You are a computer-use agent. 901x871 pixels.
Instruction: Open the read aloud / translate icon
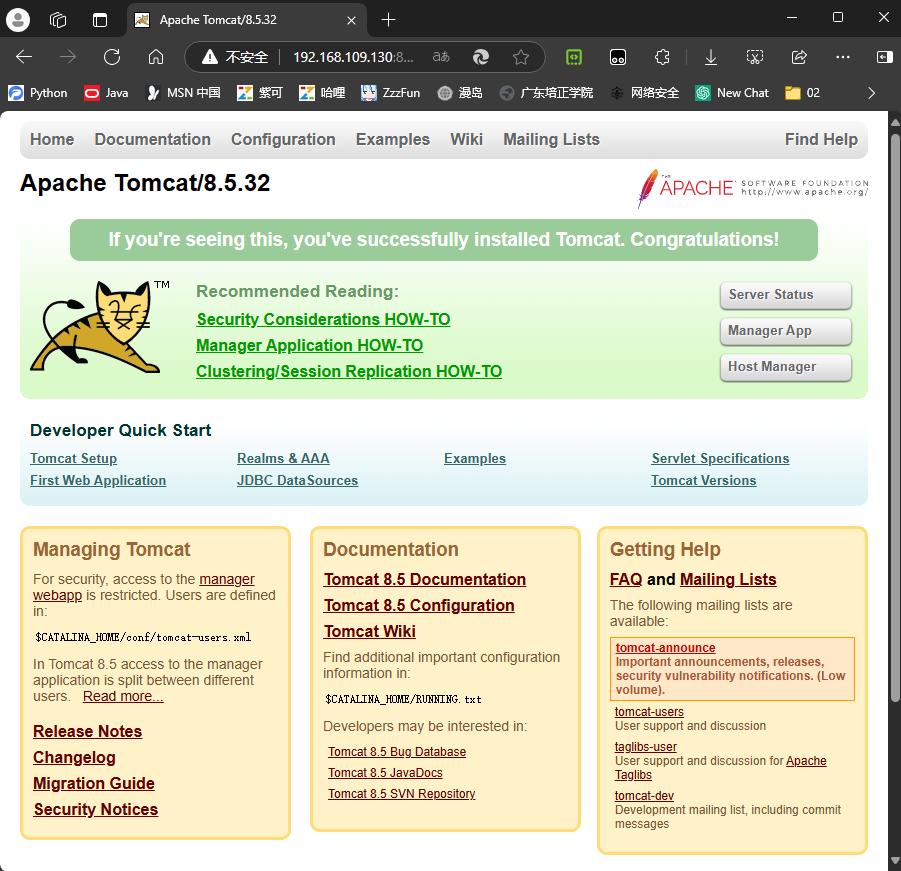pyautogui.click(x=441, y=57)
